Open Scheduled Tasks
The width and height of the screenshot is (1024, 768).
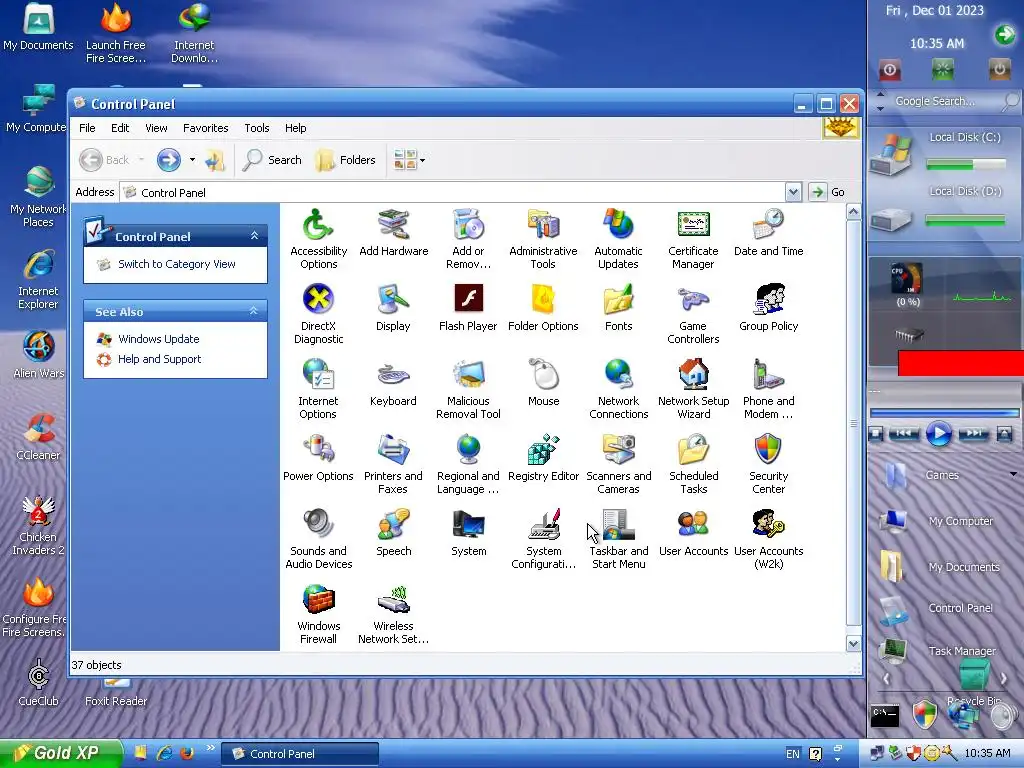click(x=693, y=464)
